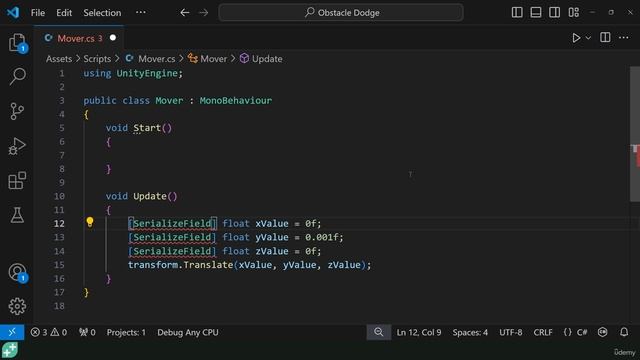Split the editor to the right

[x=605, y=38]
